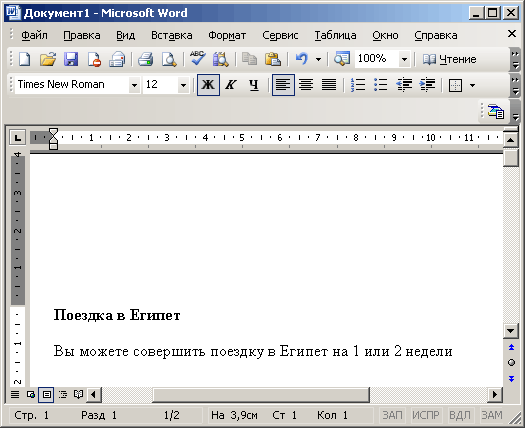Toggle ИСПР track changes indicator
This screenshot has width=525, height=428.
coord(426,415)
